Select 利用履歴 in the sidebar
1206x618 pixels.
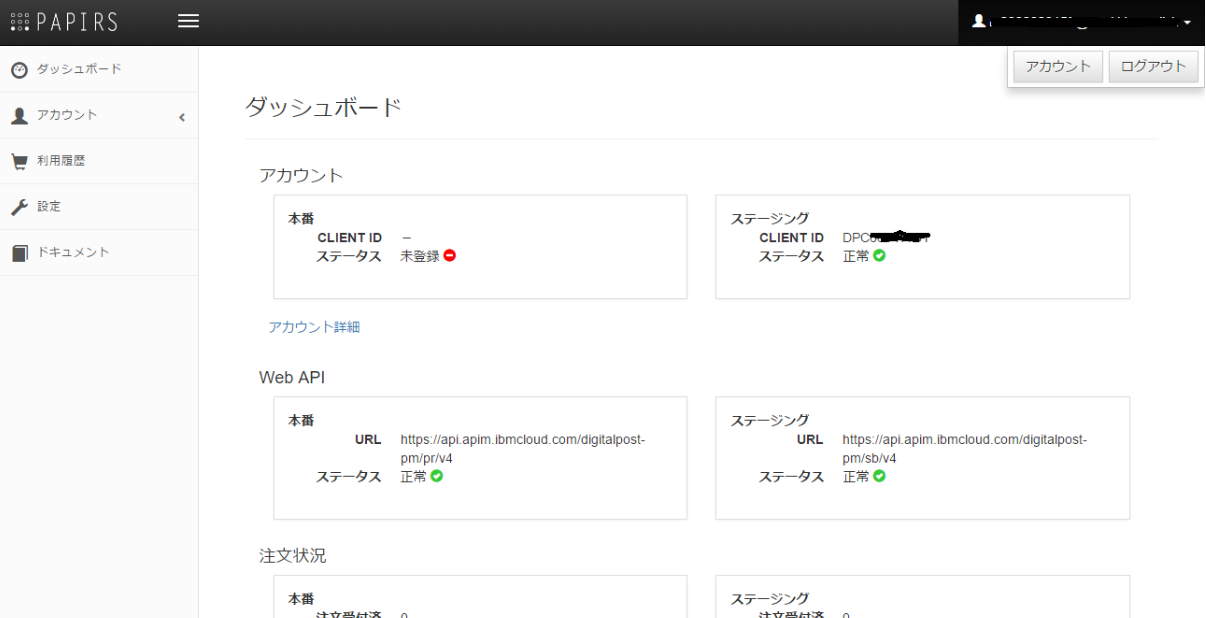(61, 161)
